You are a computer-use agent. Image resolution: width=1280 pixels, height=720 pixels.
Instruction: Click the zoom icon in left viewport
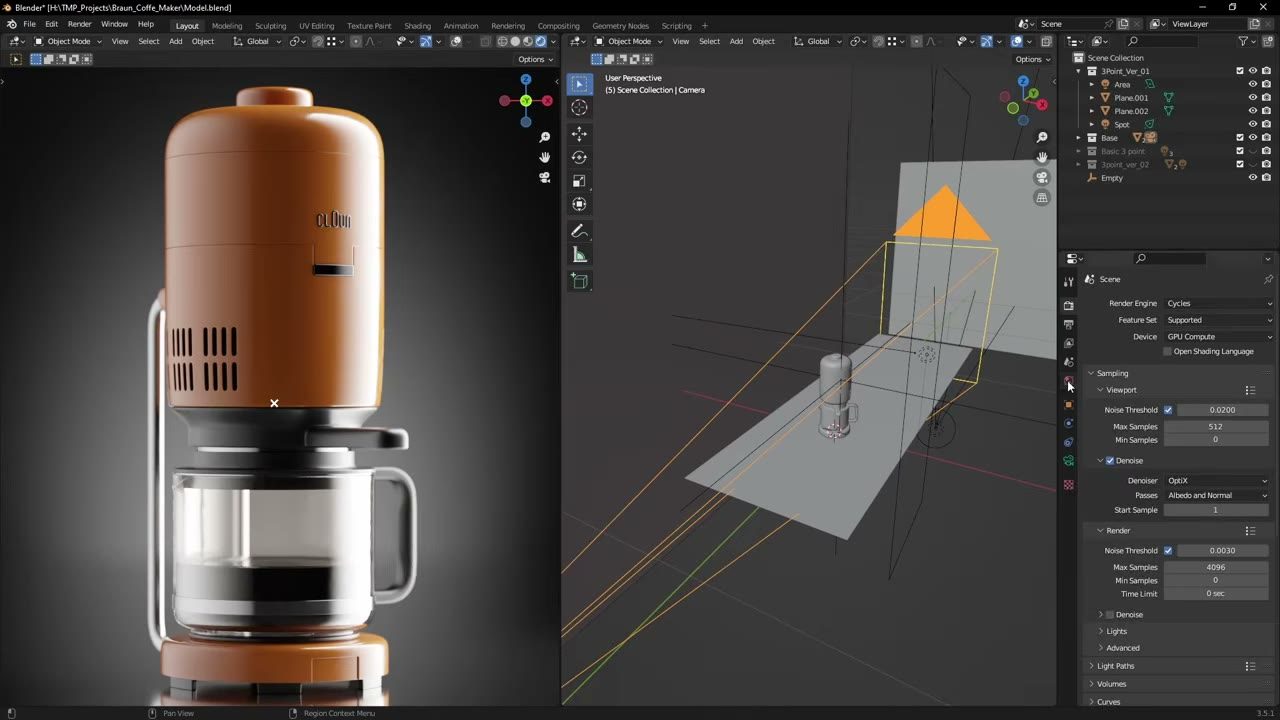[x=545, y=137]
